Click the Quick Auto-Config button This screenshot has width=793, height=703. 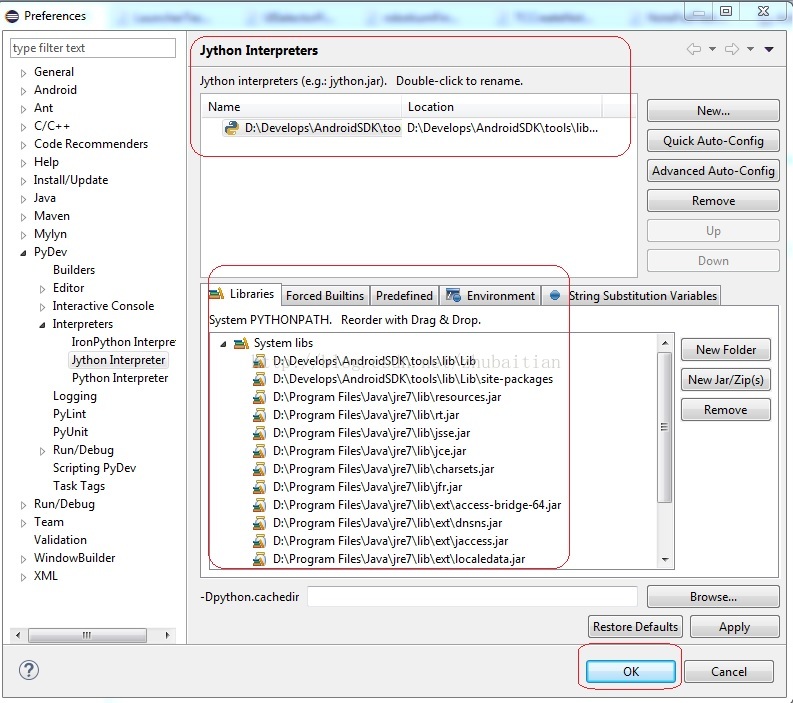pyautogui.click(x=713, y=141)
